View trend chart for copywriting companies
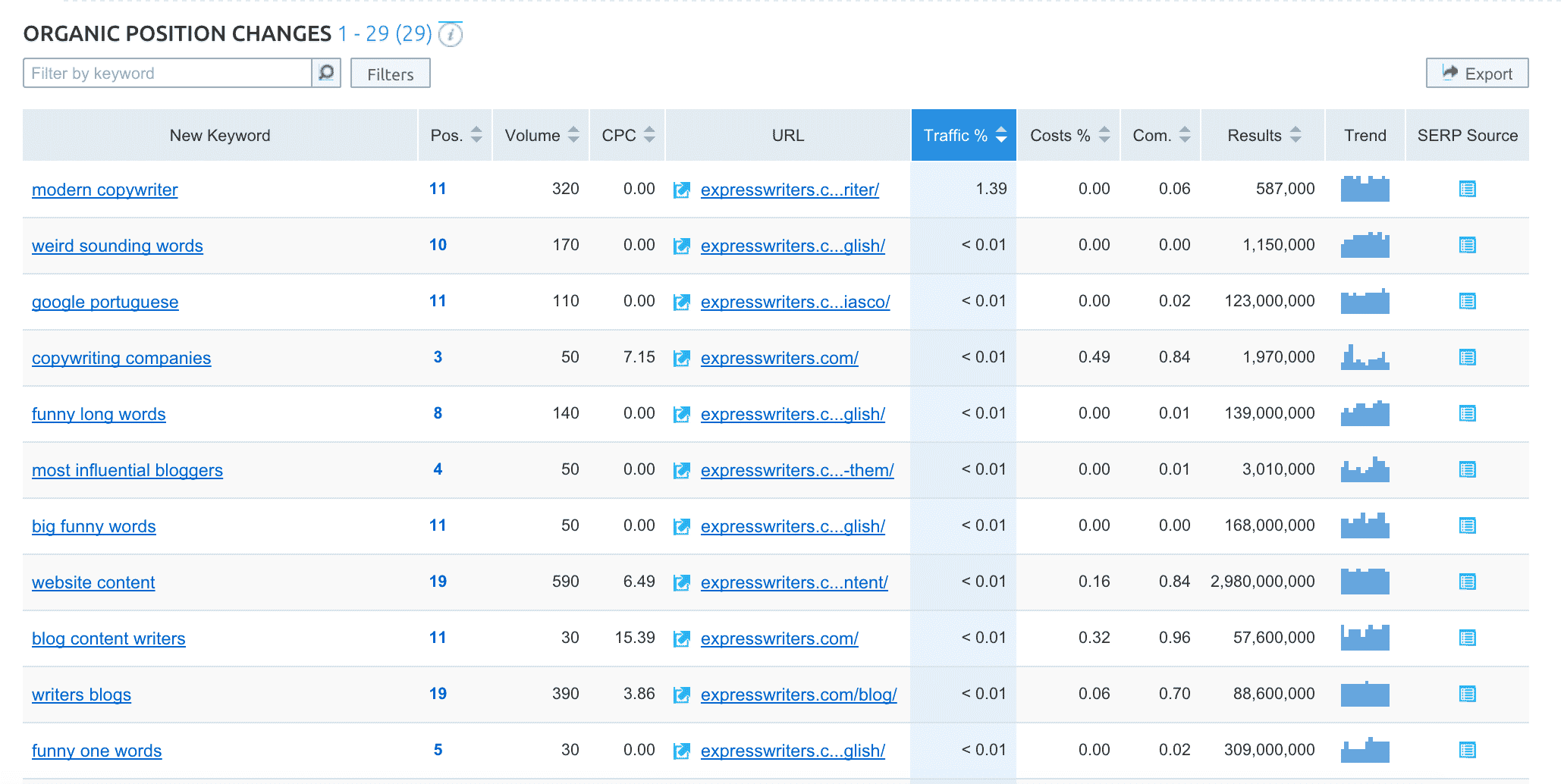The image size is (1564, 784). pos(1365,358)
